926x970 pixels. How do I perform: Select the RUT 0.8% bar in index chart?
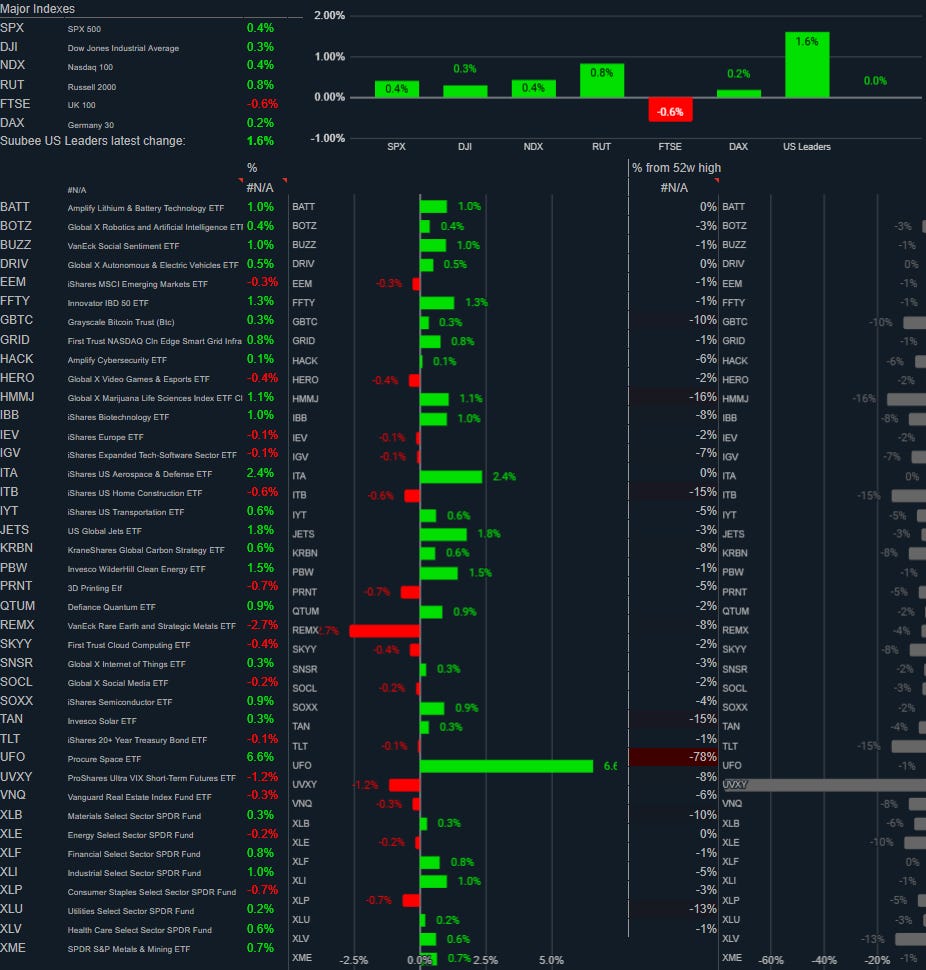point(602,80)
